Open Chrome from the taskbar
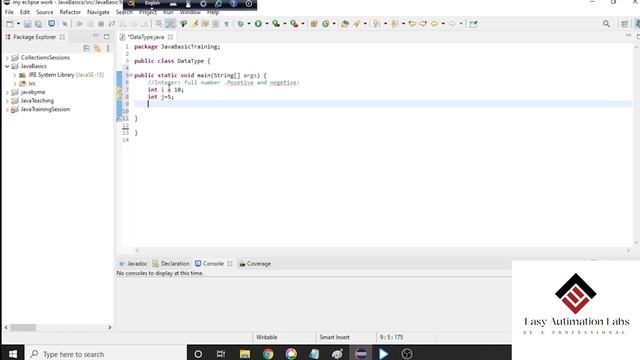This screenshot has width=640, height=360. 268,354
